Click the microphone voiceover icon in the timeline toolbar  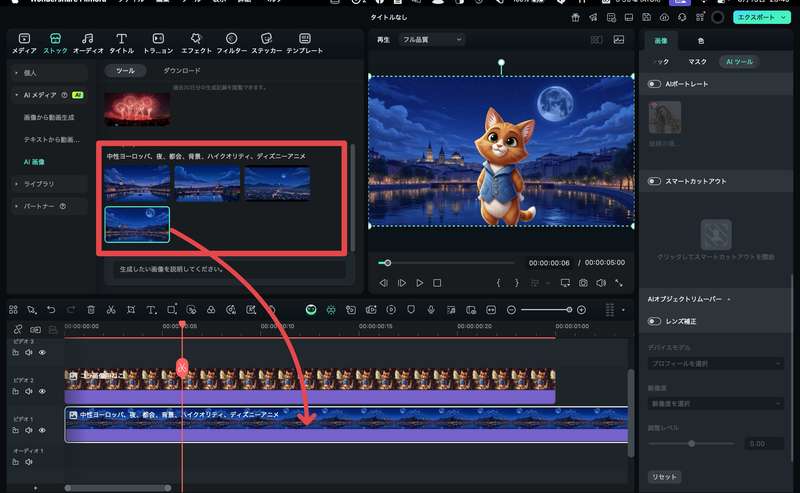click(431, 310)
